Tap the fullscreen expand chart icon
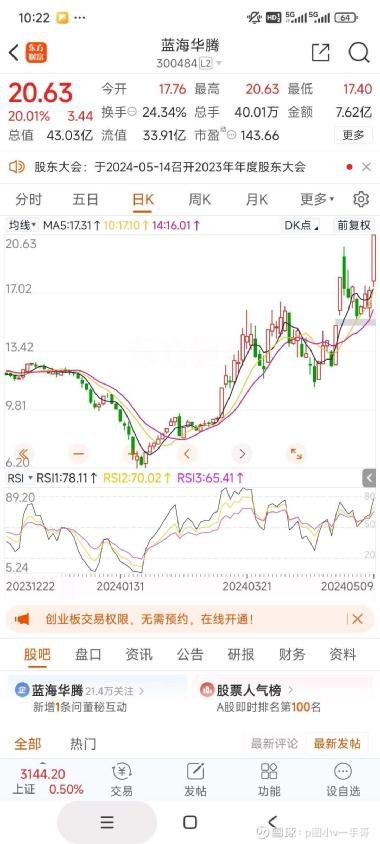The image size is (380, 844). [296, 453]
